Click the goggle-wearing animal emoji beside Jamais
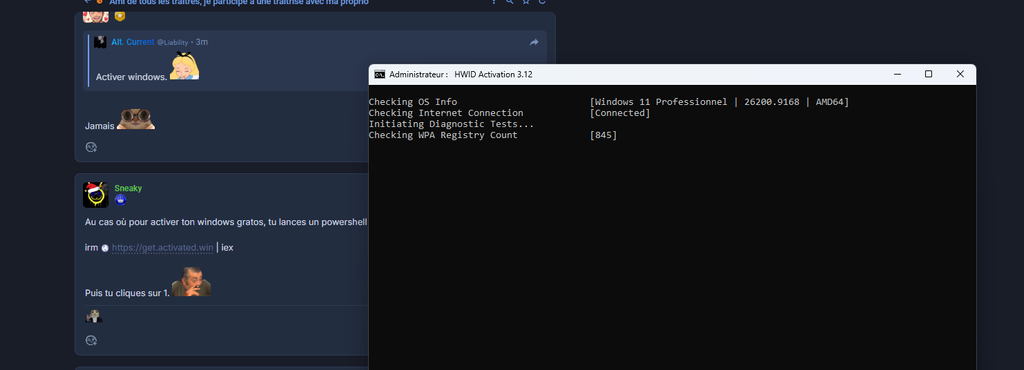The height and width of the screenshot is (370, 1024). coord(136,119)
